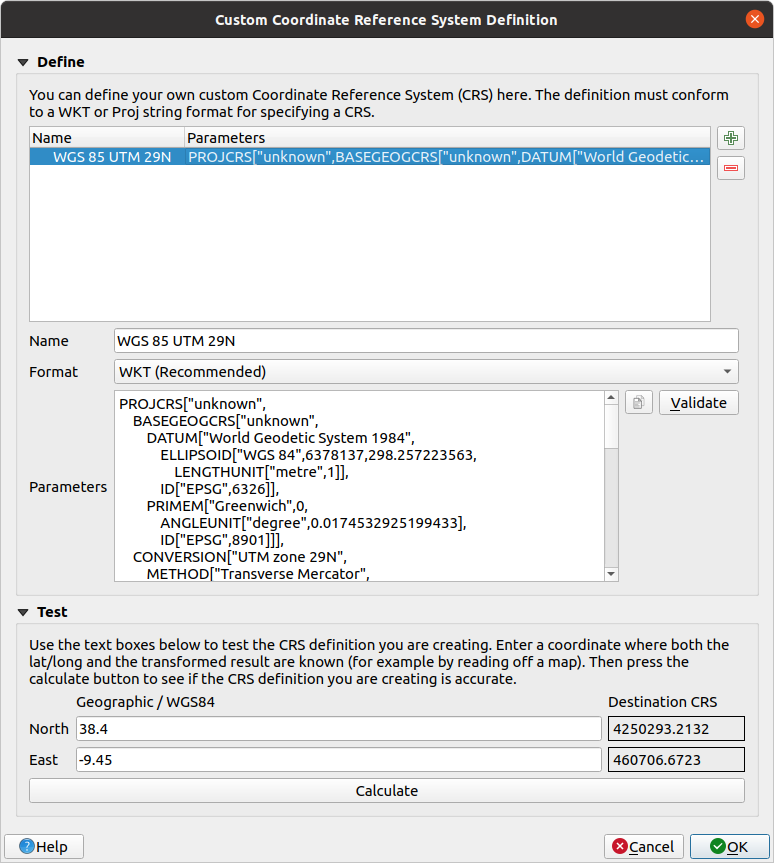Open the Format dropdown

[x=426, y=372]
